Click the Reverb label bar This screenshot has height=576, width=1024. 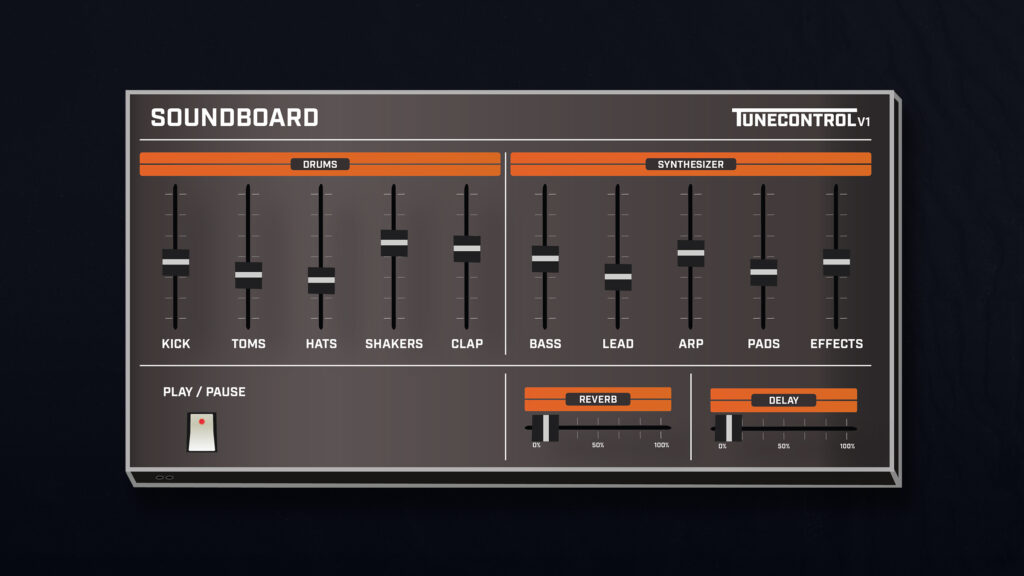coord(598,399)
